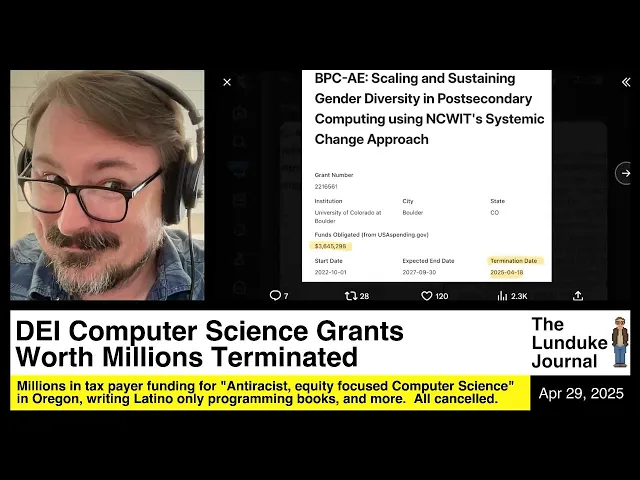Click the 'State' label
The image size is (640, 480).
coord(497,201)
